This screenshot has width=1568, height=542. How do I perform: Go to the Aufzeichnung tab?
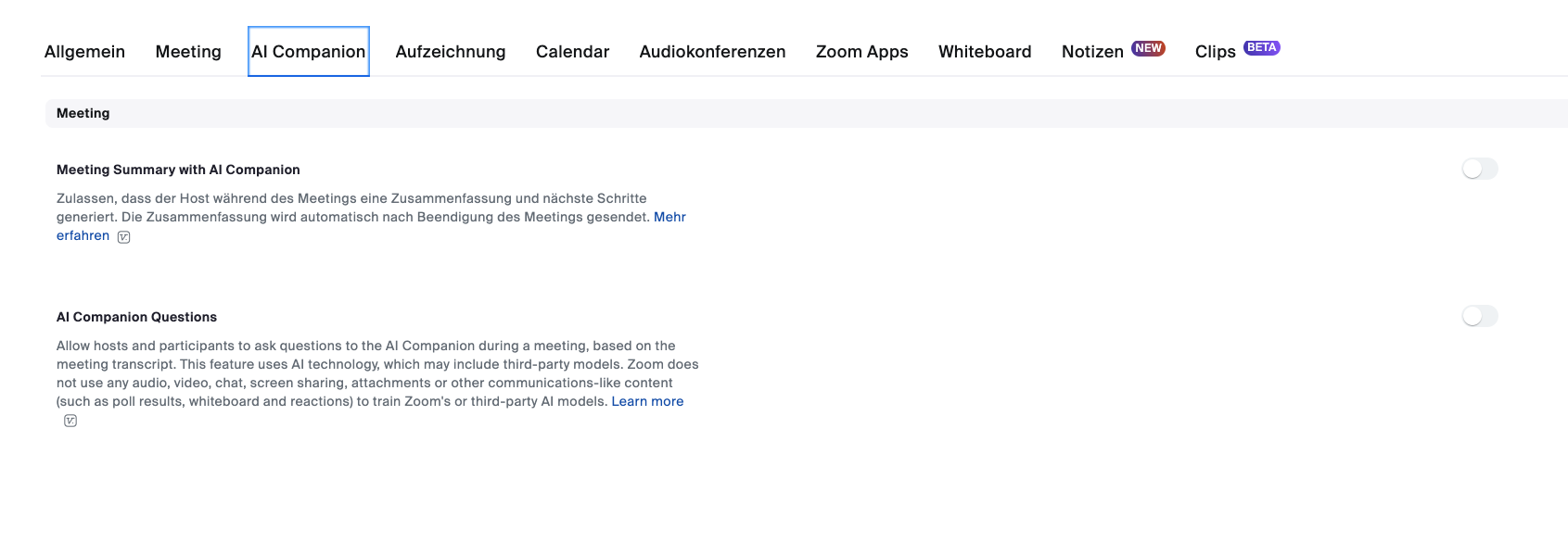451,52
